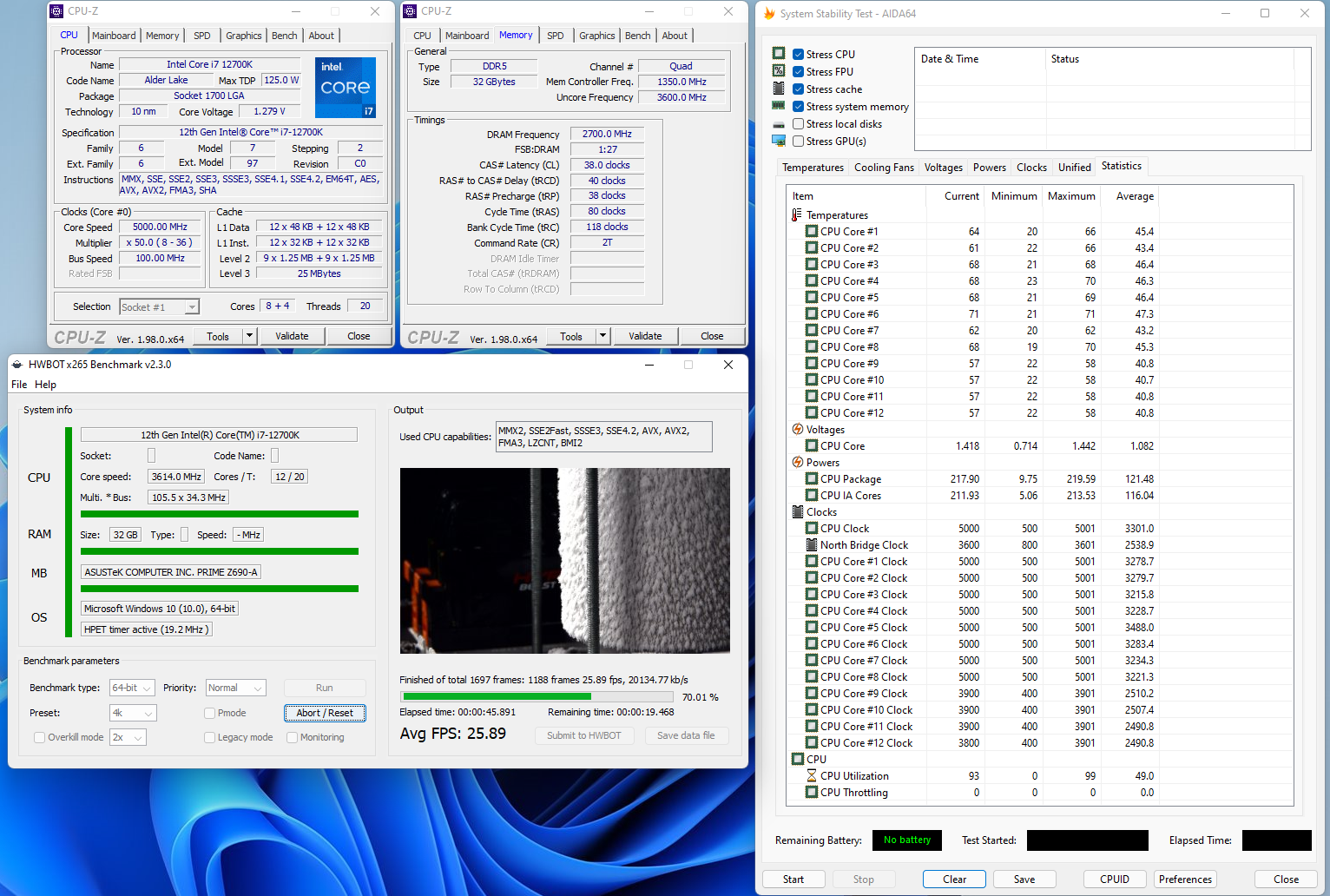Enable the Stress GPU(s) checkbox

(798, 142)
